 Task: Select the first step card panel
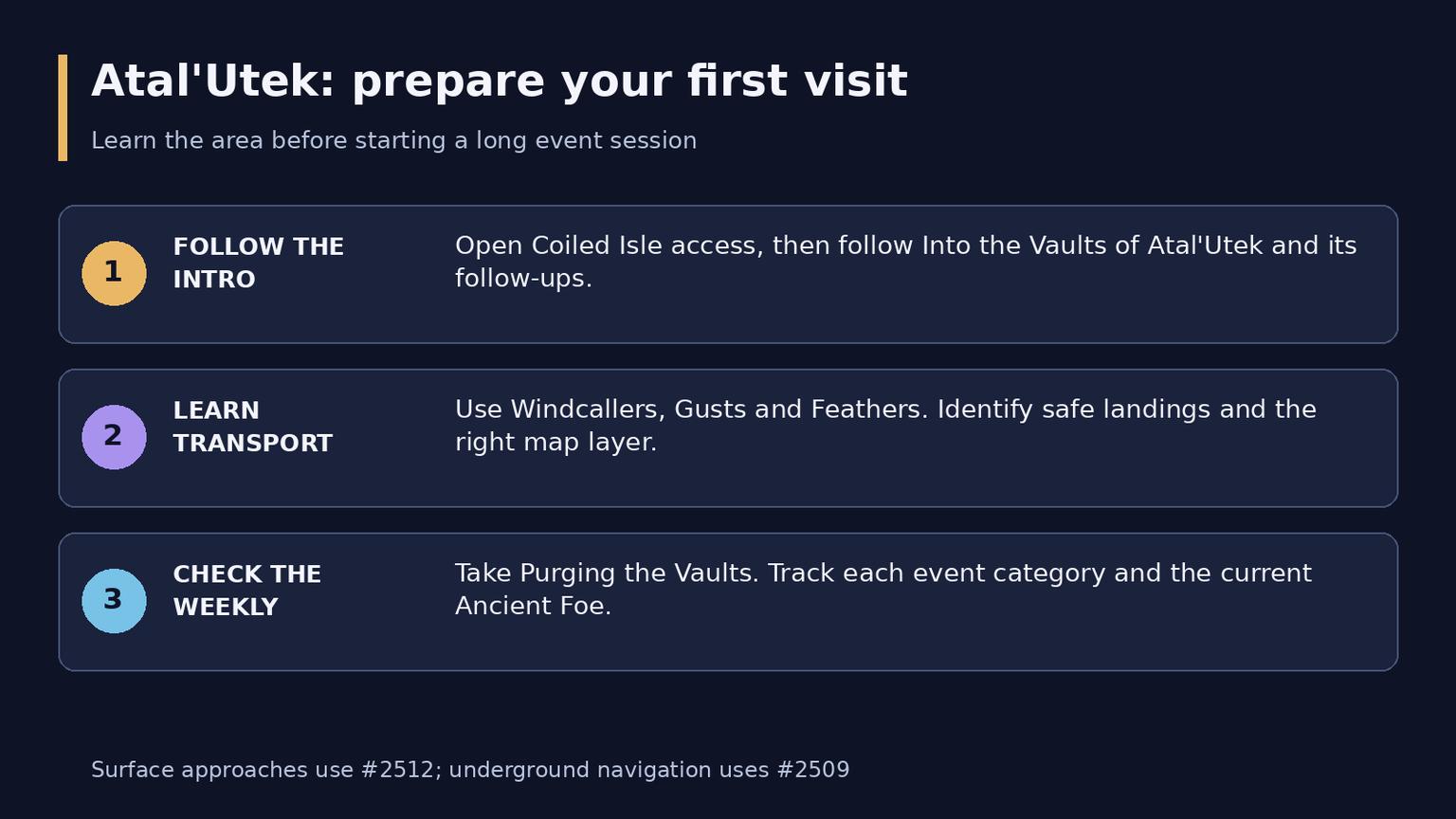pos(728,274)
